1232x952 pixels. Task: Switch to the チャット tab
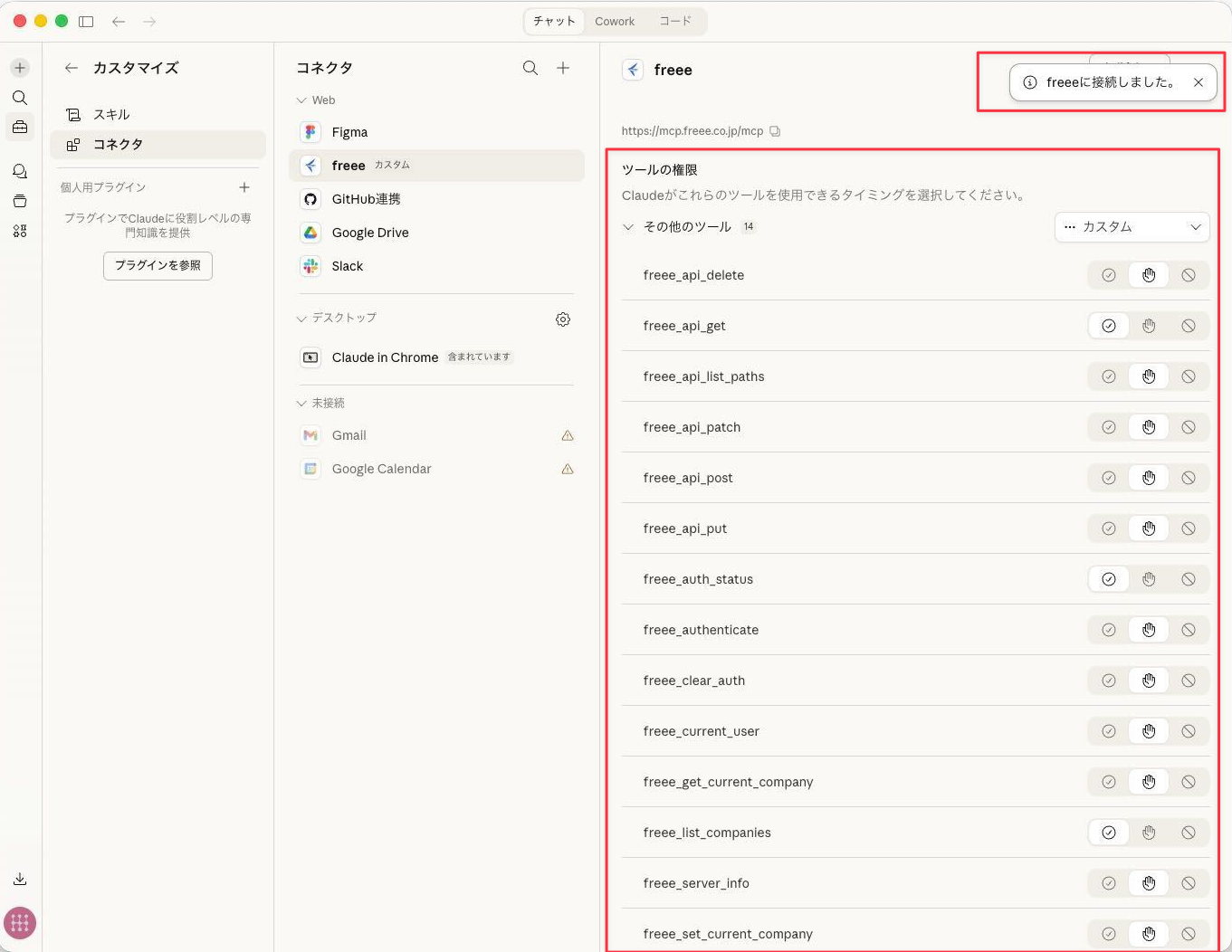tap(554, 21)
